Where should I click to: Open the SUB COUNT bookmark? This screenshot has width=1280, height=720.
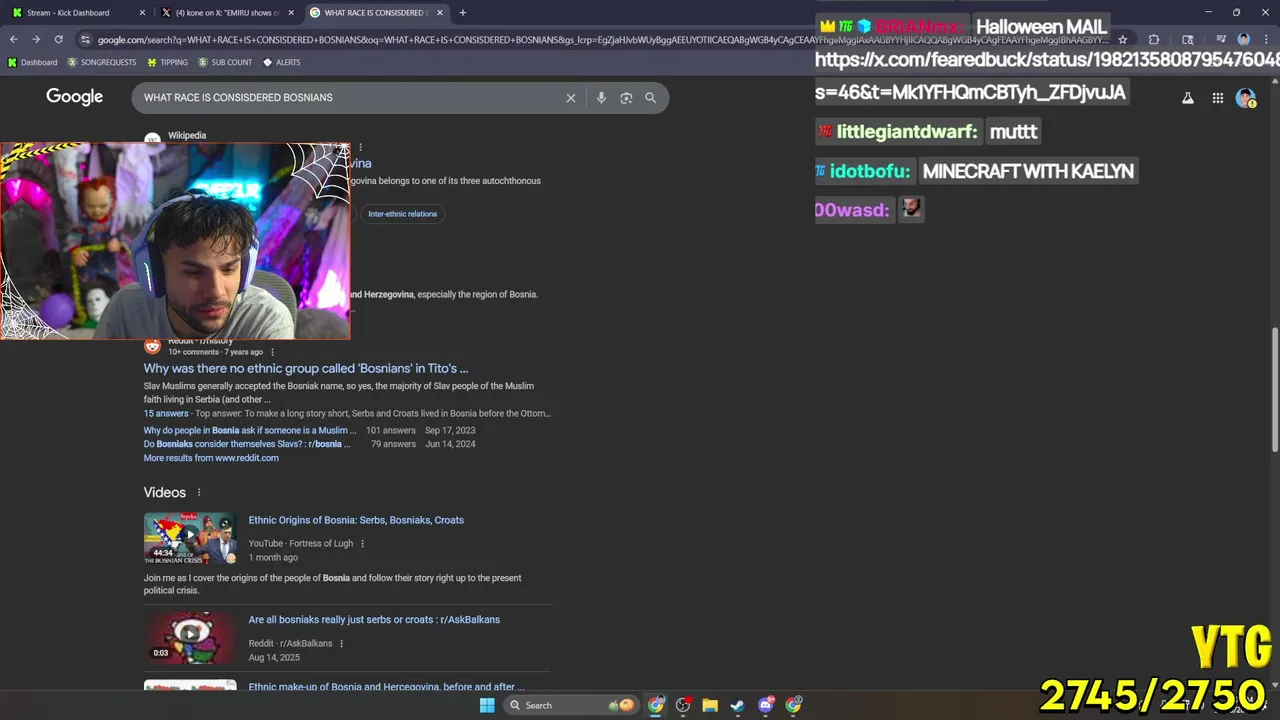(x=225, y=62)
